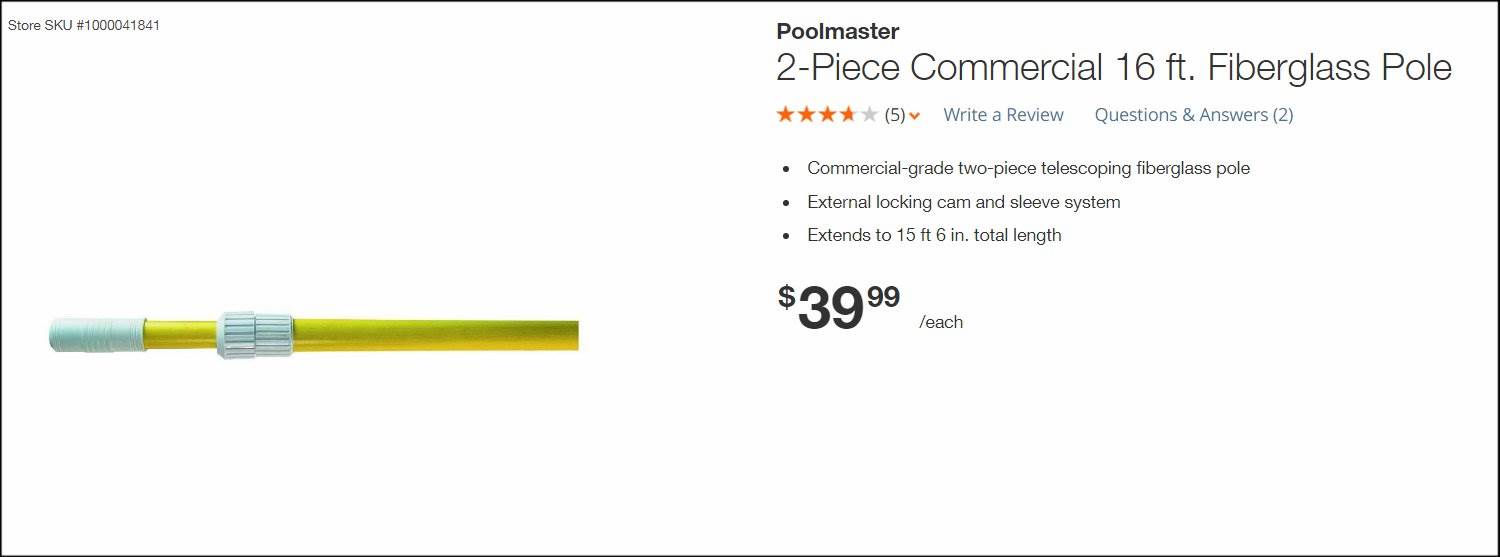1500x557 pixels.
Task: Click the locking cam collar in the image
Action: [255, 334]
